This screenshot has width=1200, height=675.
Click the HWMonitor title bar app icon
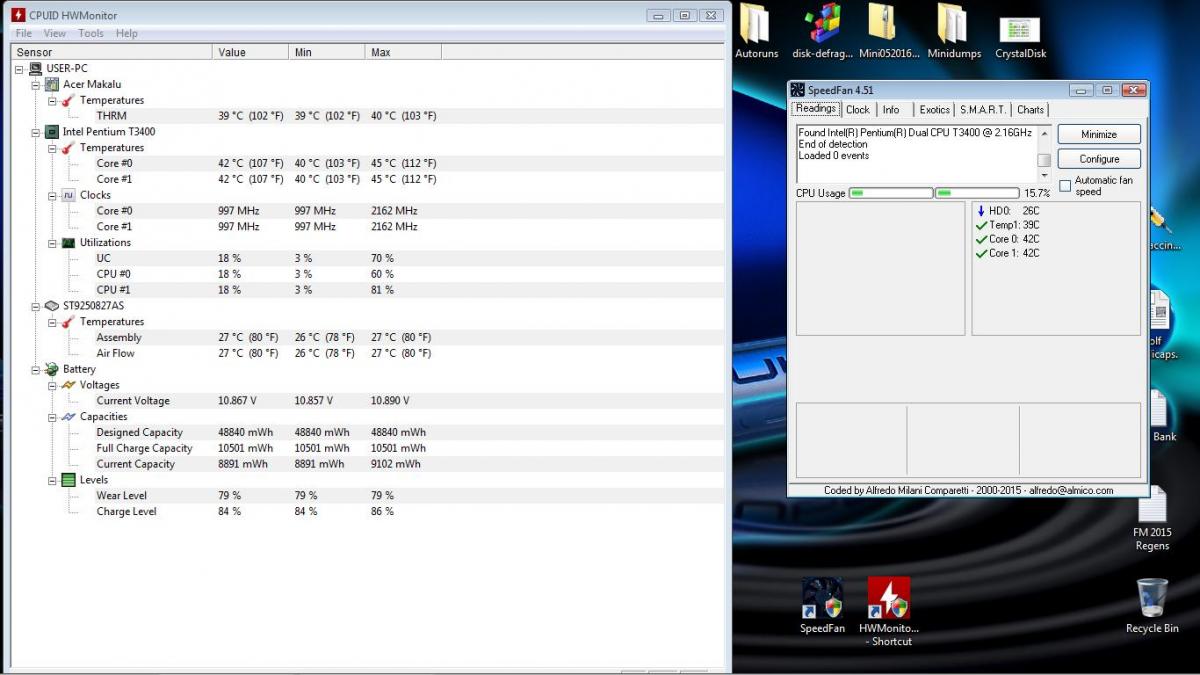[x=18, y=15]
